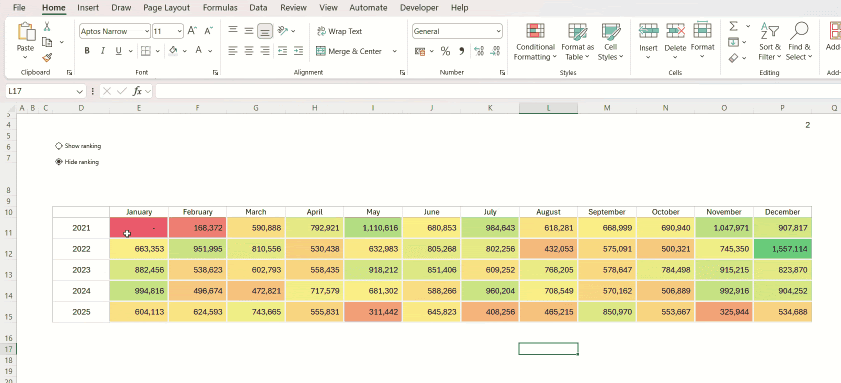Click Decrease Indent icon
Image resolution: width=841 pixels, height=383 pixels.
pyautogui.click(x=283, y=51)
